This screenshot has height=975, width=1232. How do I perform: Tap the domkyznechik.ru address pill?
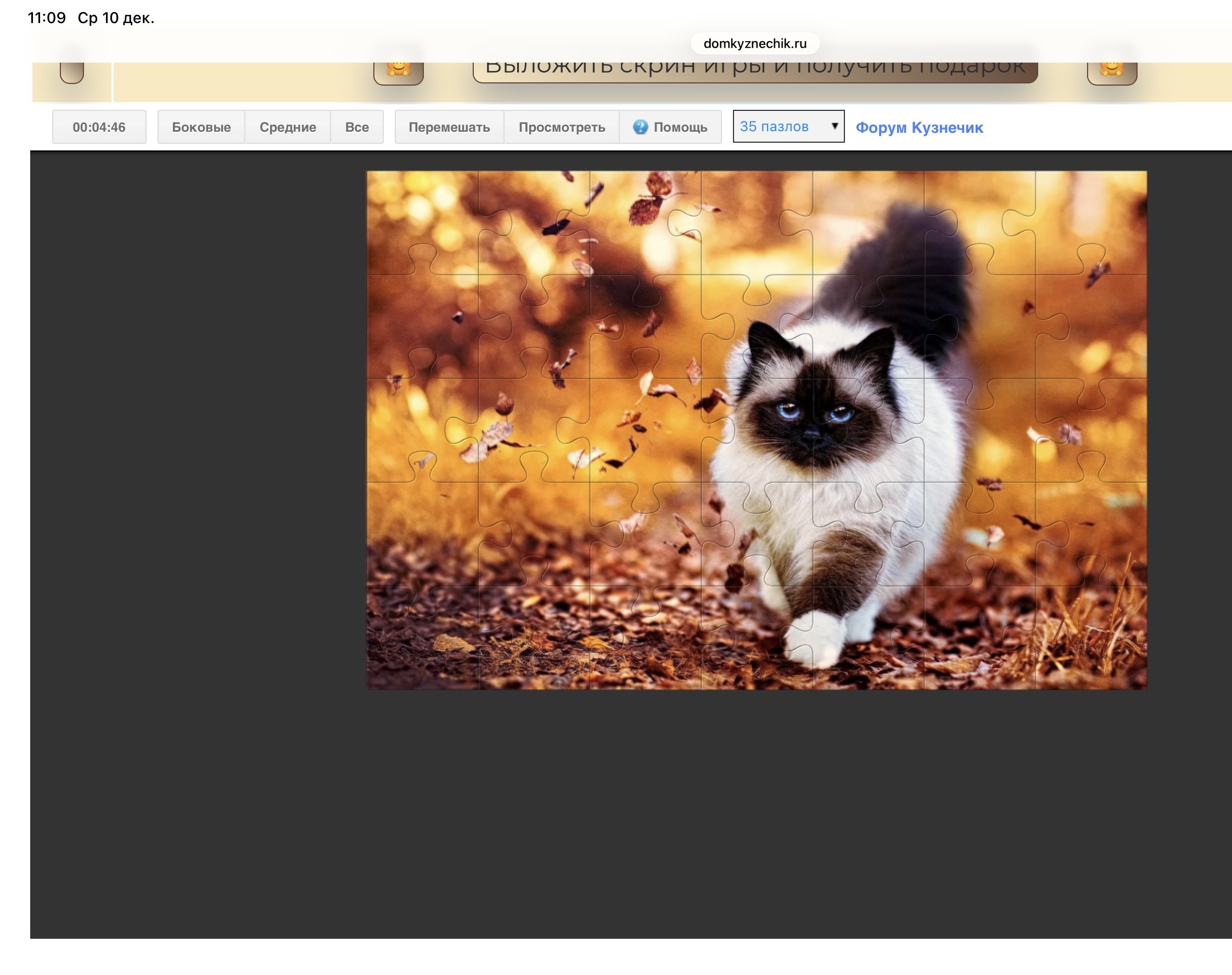[x=755, y=43]
